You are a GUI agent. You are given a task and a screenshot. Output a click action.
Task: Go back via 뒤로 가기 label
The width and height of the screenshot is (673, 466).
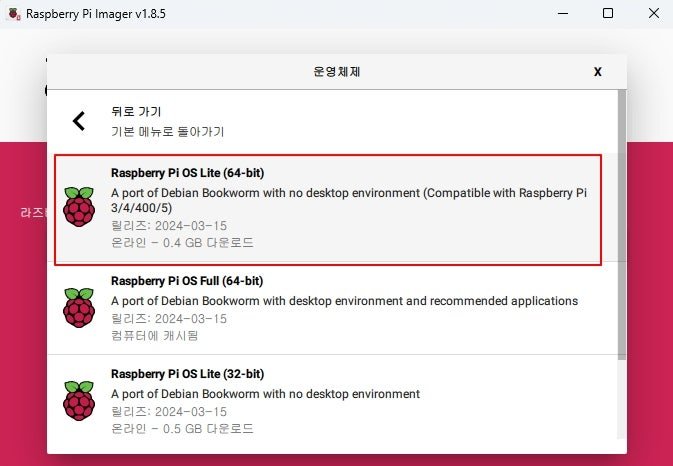(136, 112)
